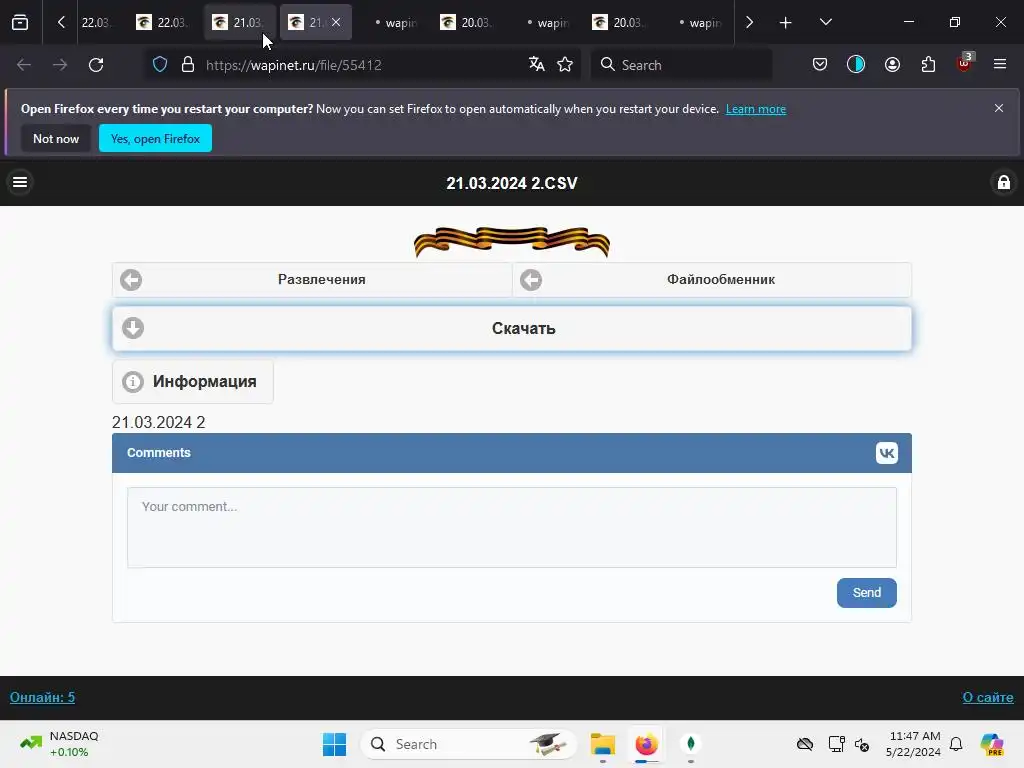Viewport: 1024px width, 768px height.
Task: Open File Explorer from taskbar
Action: click(603, 744)
